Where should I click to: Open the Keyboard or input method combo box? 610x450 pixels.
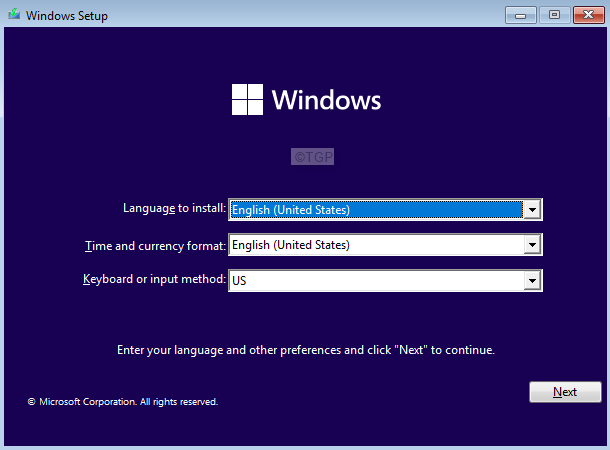(385, 280)
